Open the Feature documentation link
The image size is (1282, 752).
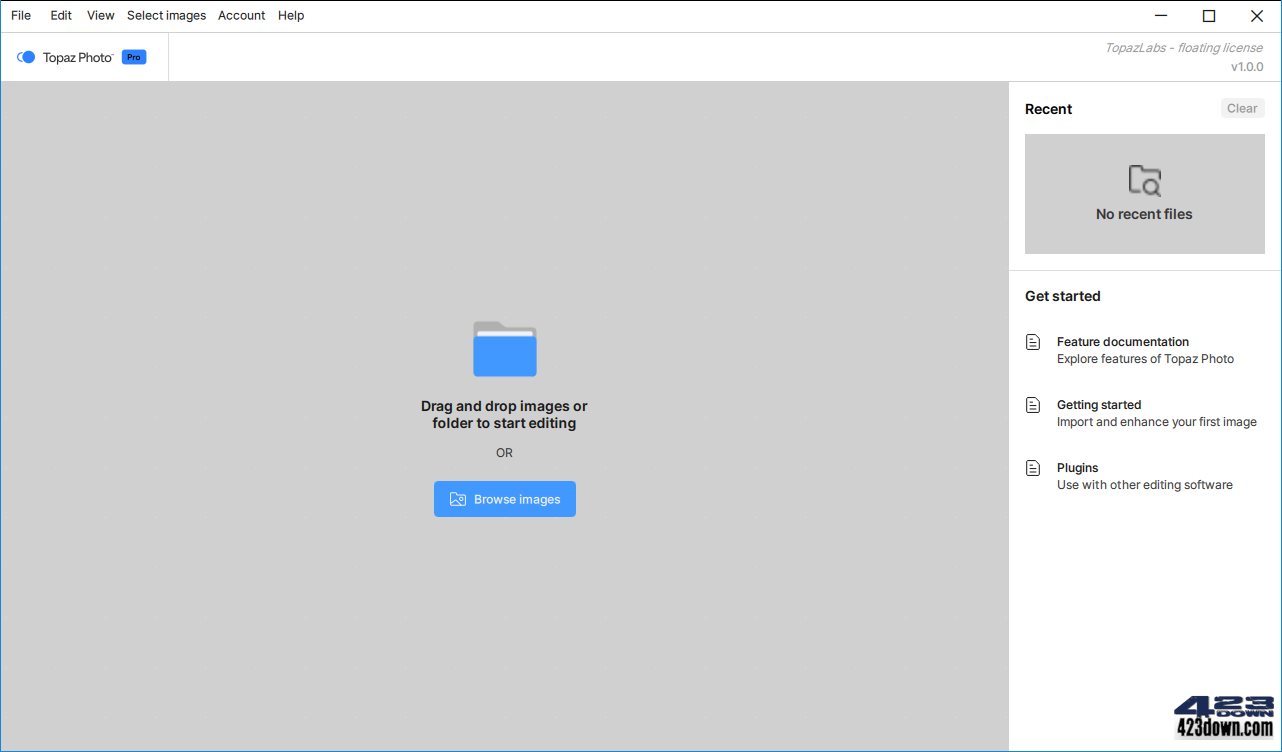1122,342
